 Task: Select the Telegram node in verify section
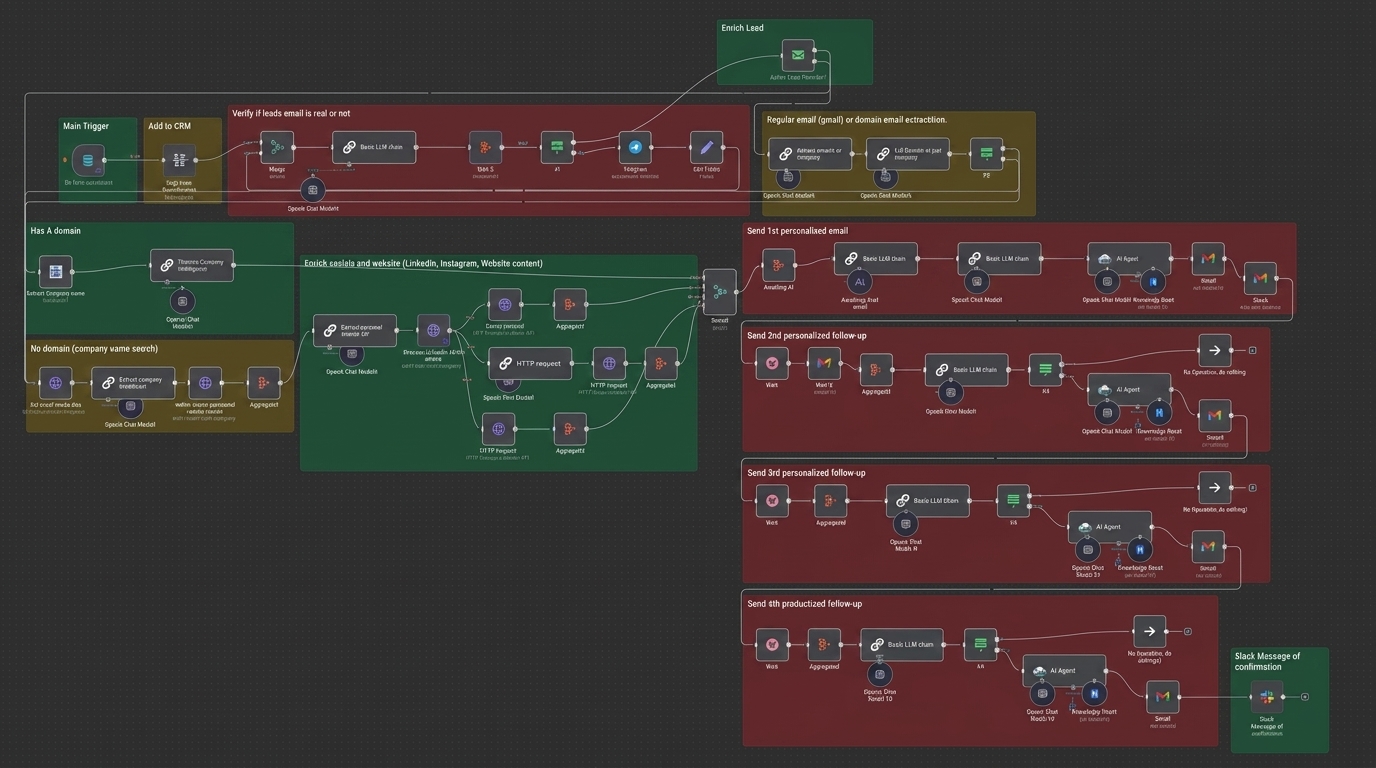(x=635, y=148)
